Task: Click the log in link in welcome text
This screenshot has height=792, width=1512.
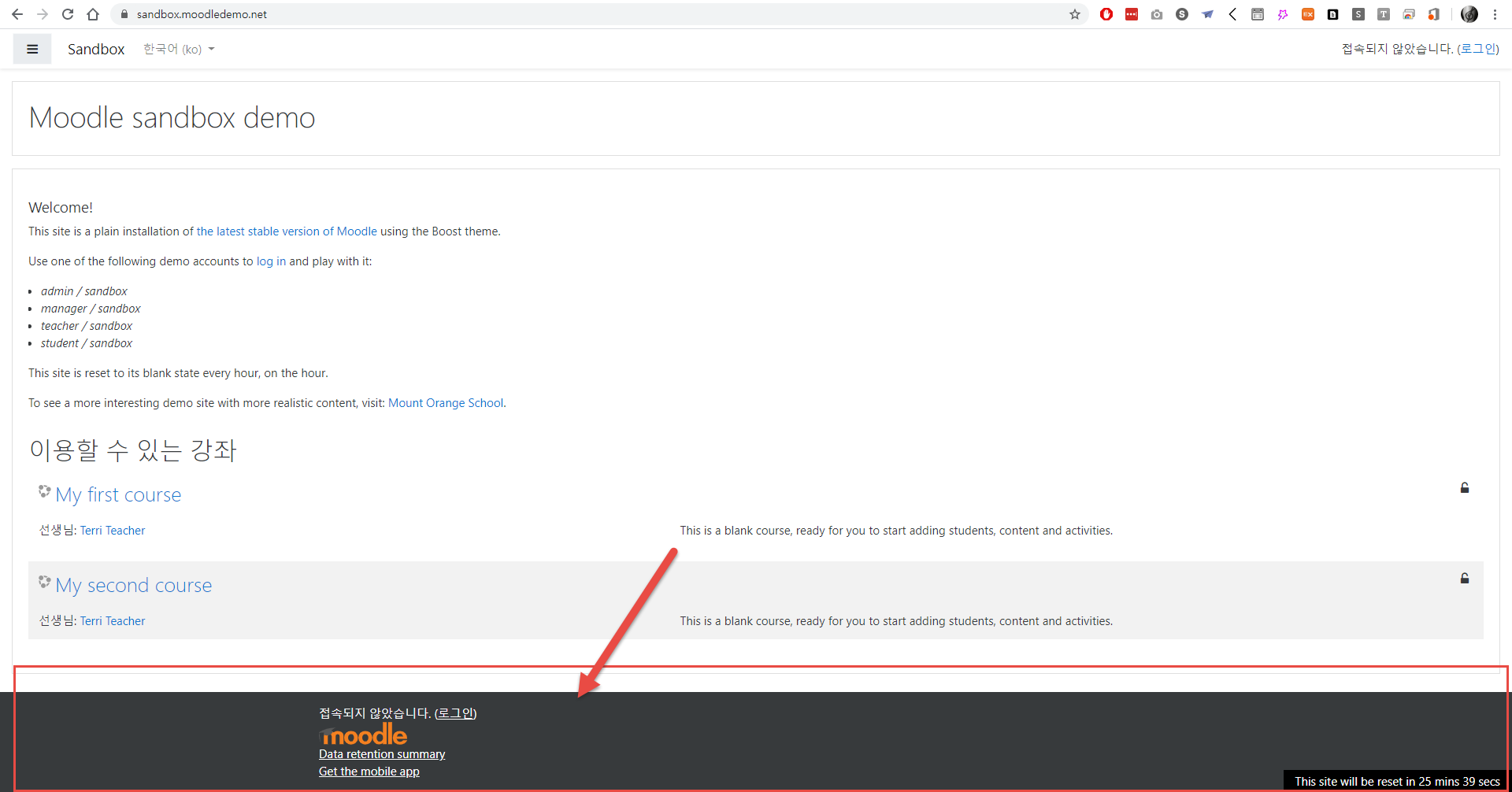Action: (271, 261)
